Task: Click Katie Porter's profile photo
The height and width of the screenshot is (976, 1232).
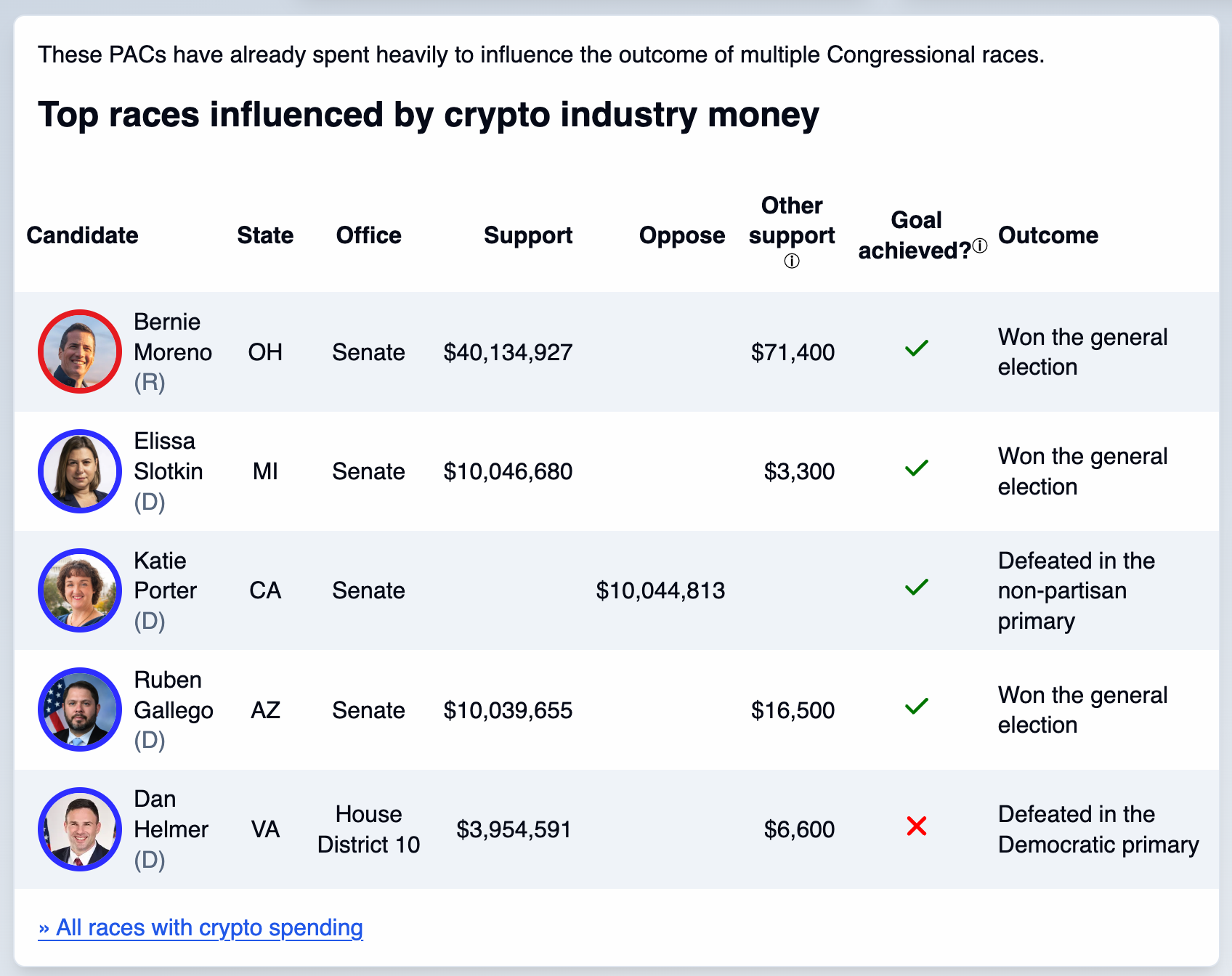Action: coord(80,590)
